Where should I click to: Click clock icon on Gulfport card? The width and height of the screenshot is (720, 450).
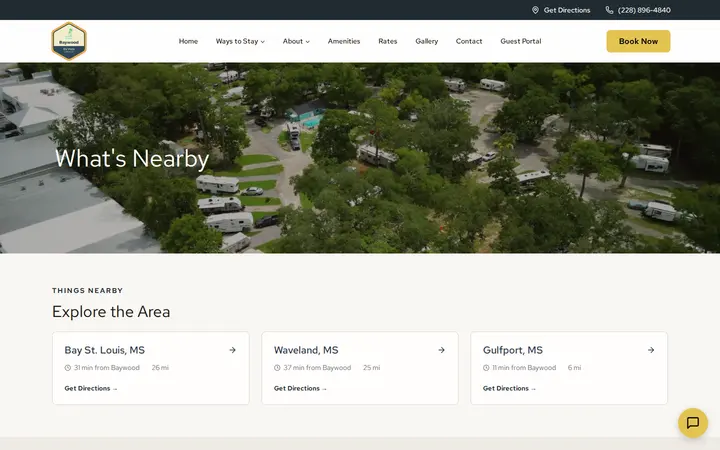click(x=486, y=368)
